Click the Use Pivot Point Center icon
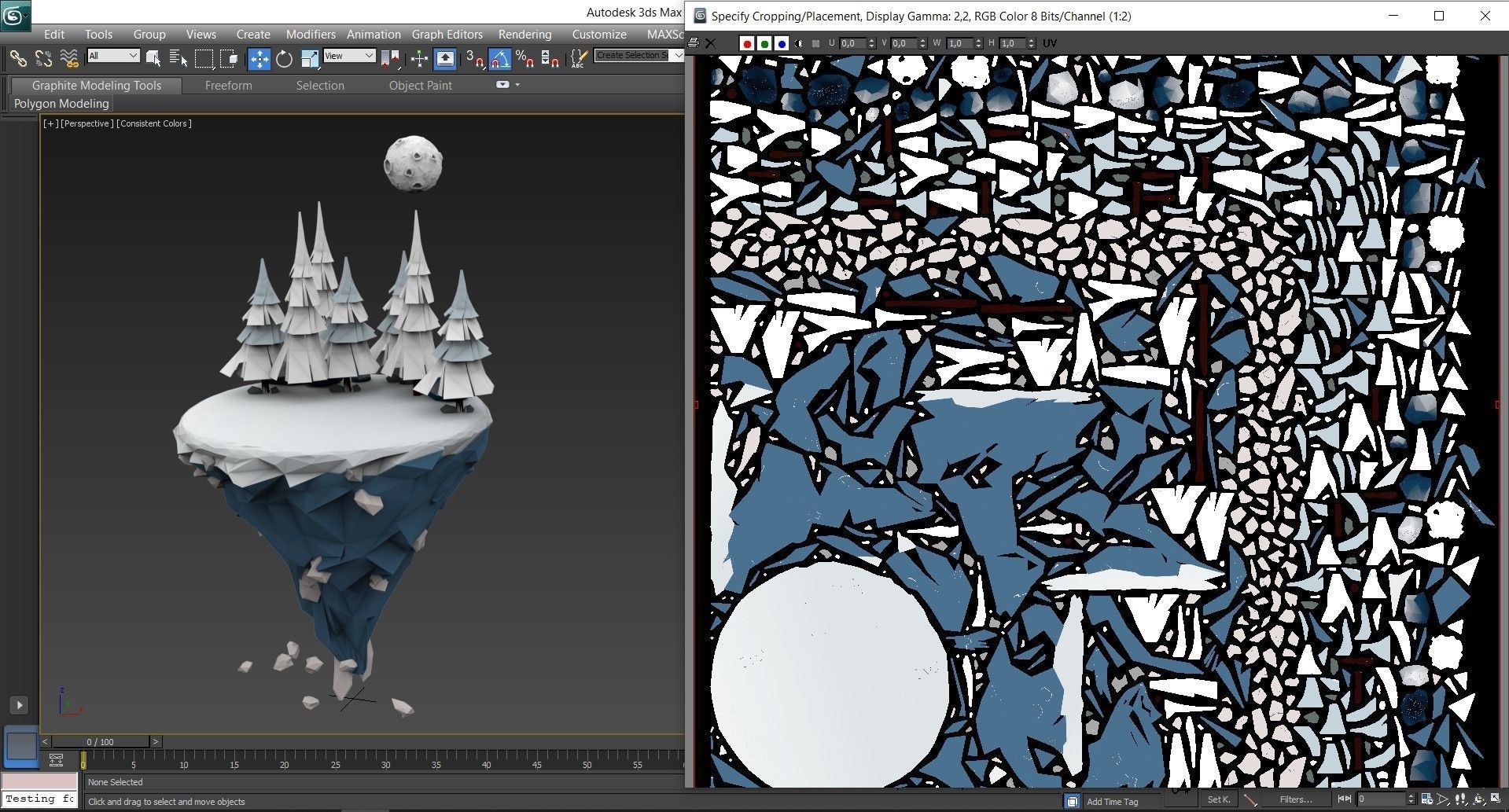This screenshot has height=812, width=1509. (391, 57)
